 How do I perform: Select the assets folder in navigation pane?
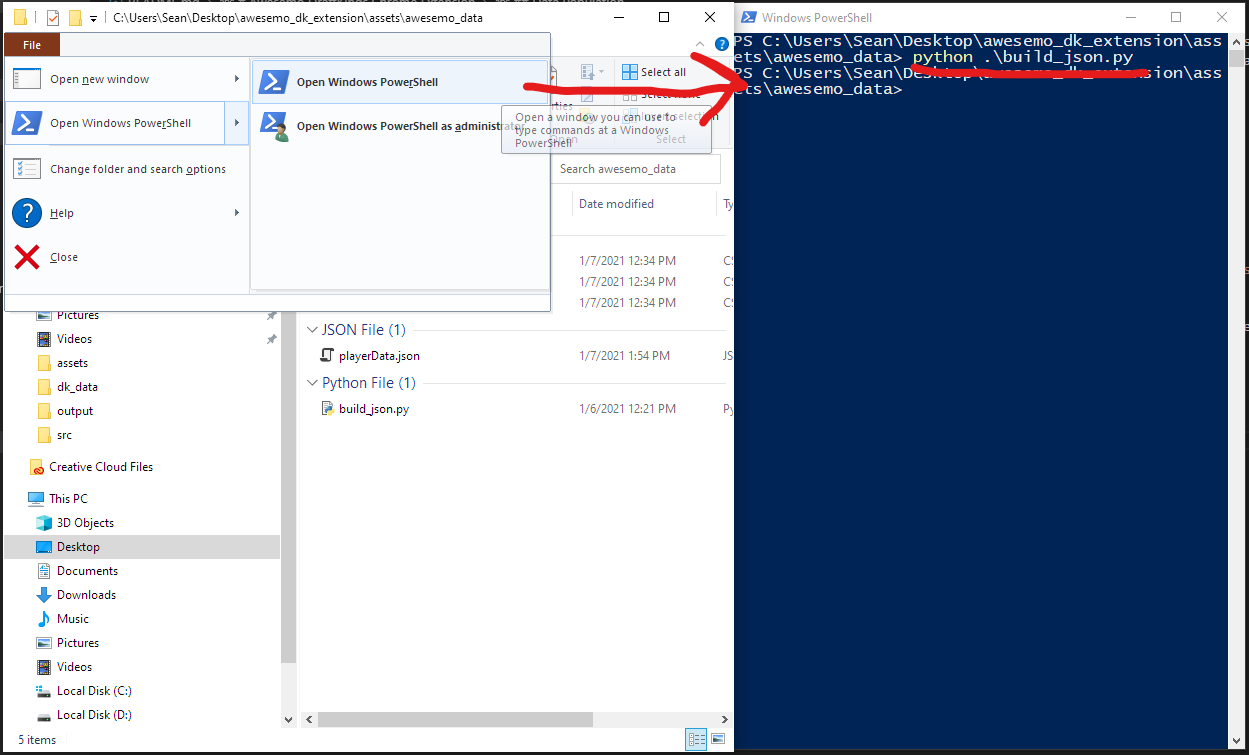tap(72, 363)
